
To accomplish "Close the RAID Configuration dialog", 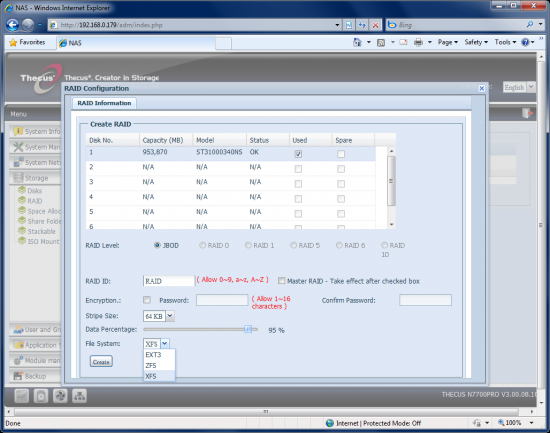I will (x=482, y=88).
